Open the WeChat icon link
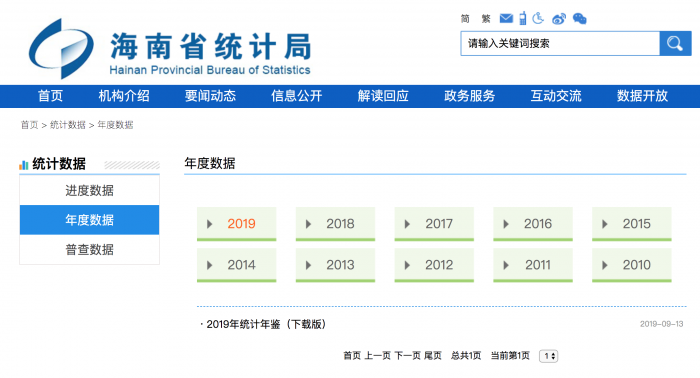700x378 pixels. pyautogui.click(x=579, y=19)
